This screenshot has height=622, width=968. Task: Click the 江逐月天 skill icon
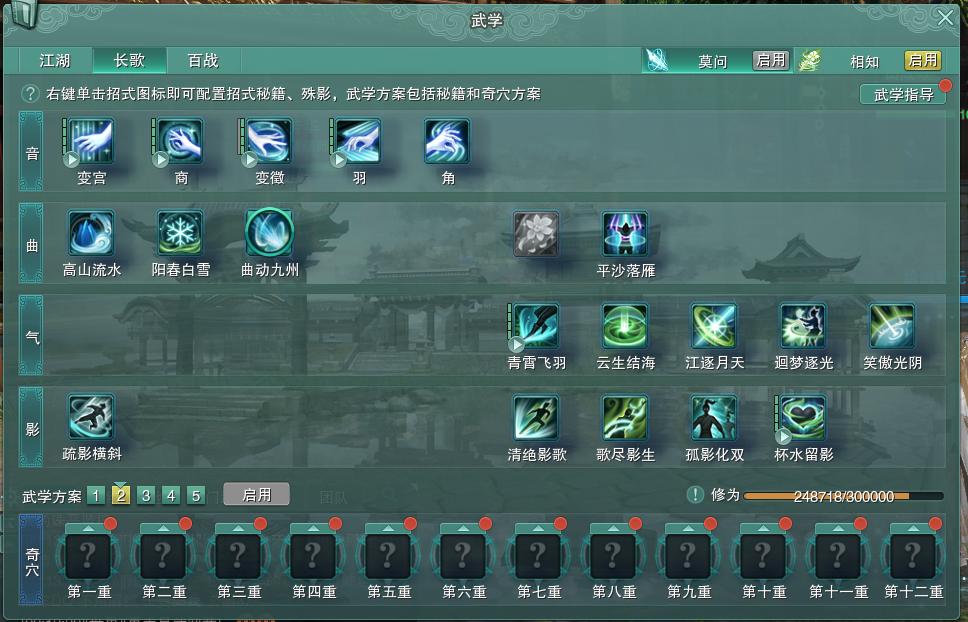[x=714, y=326]
